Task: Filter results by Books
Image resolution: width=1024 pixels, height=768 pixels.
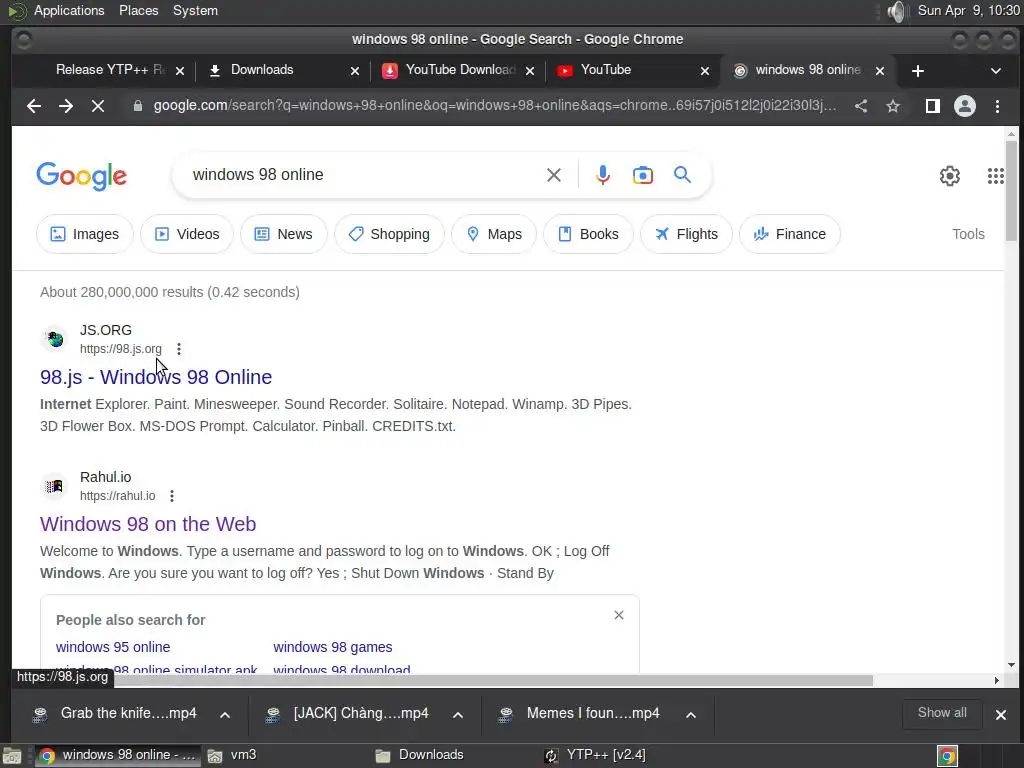Action: [x=588, y=234]
